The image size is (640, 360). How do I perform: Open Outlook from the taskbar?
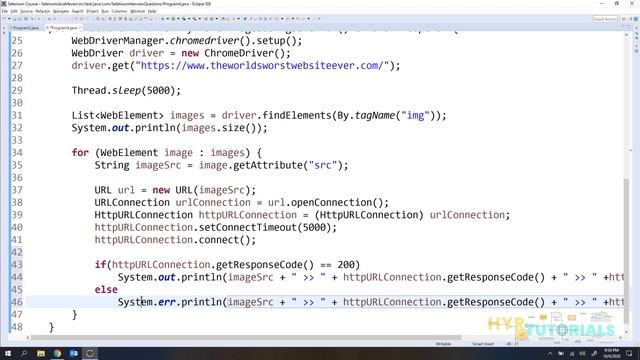coord(73,353)
